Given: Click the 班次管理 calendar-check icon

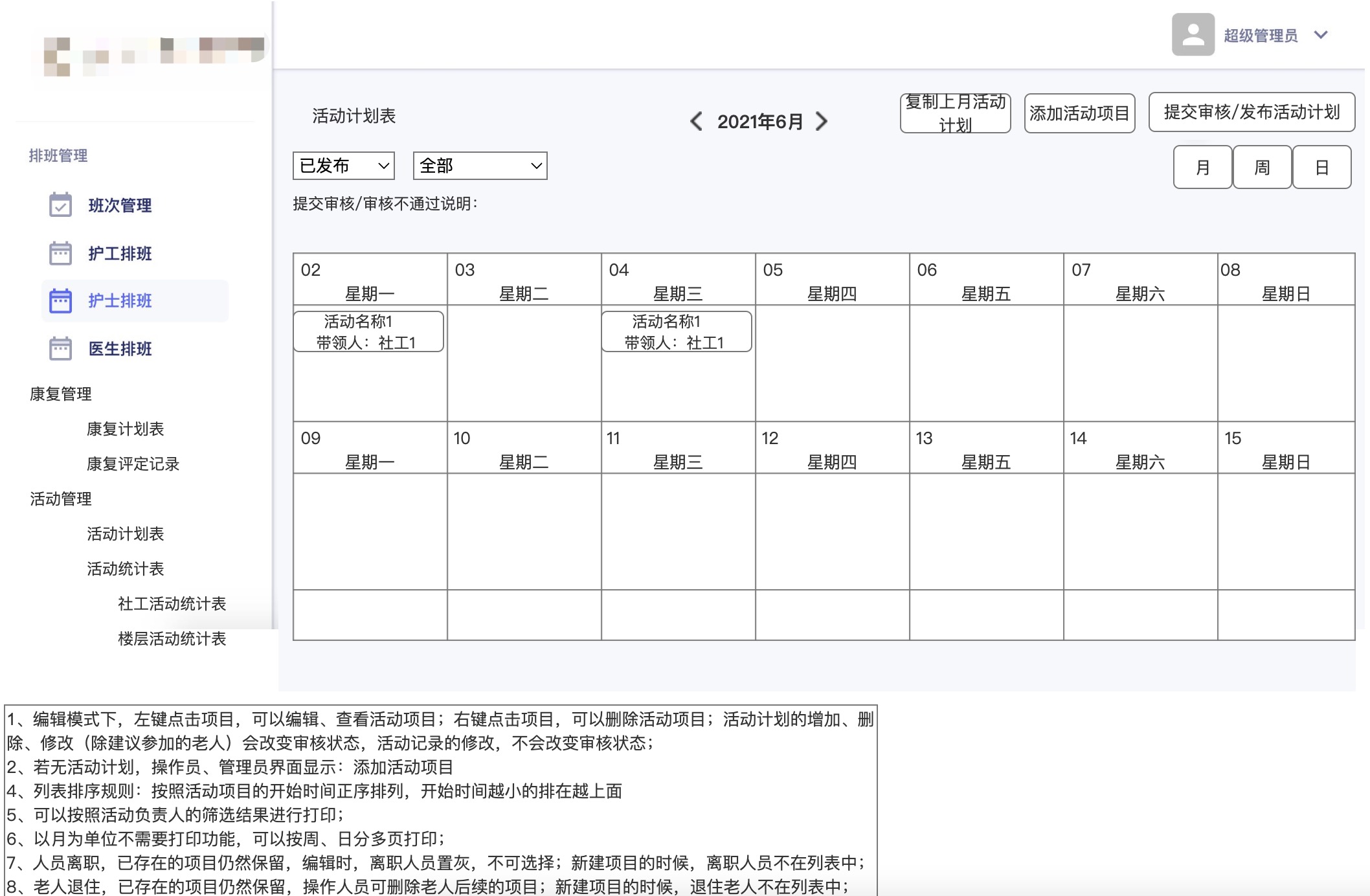Looking at the screenshot, I should pos(61,205).
